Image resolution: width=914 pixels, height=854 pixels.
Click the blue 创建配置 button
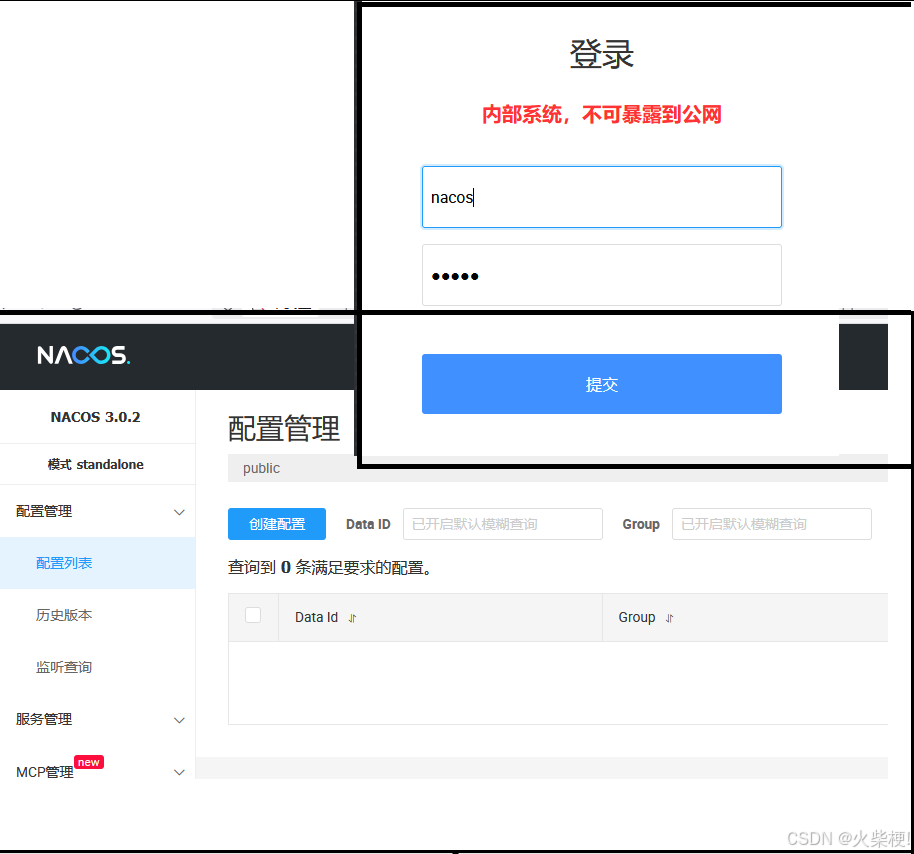coord(276,523)
